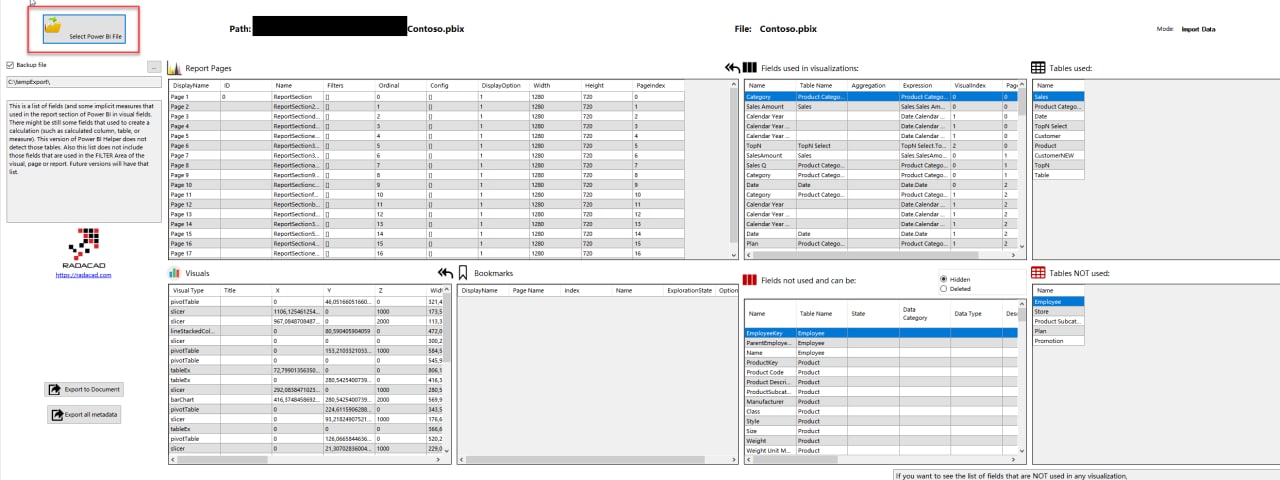The width and height of the screenshot is (1280, 480).
Task: Toggle the Backup file checkbox
Action: click(10, 65)
